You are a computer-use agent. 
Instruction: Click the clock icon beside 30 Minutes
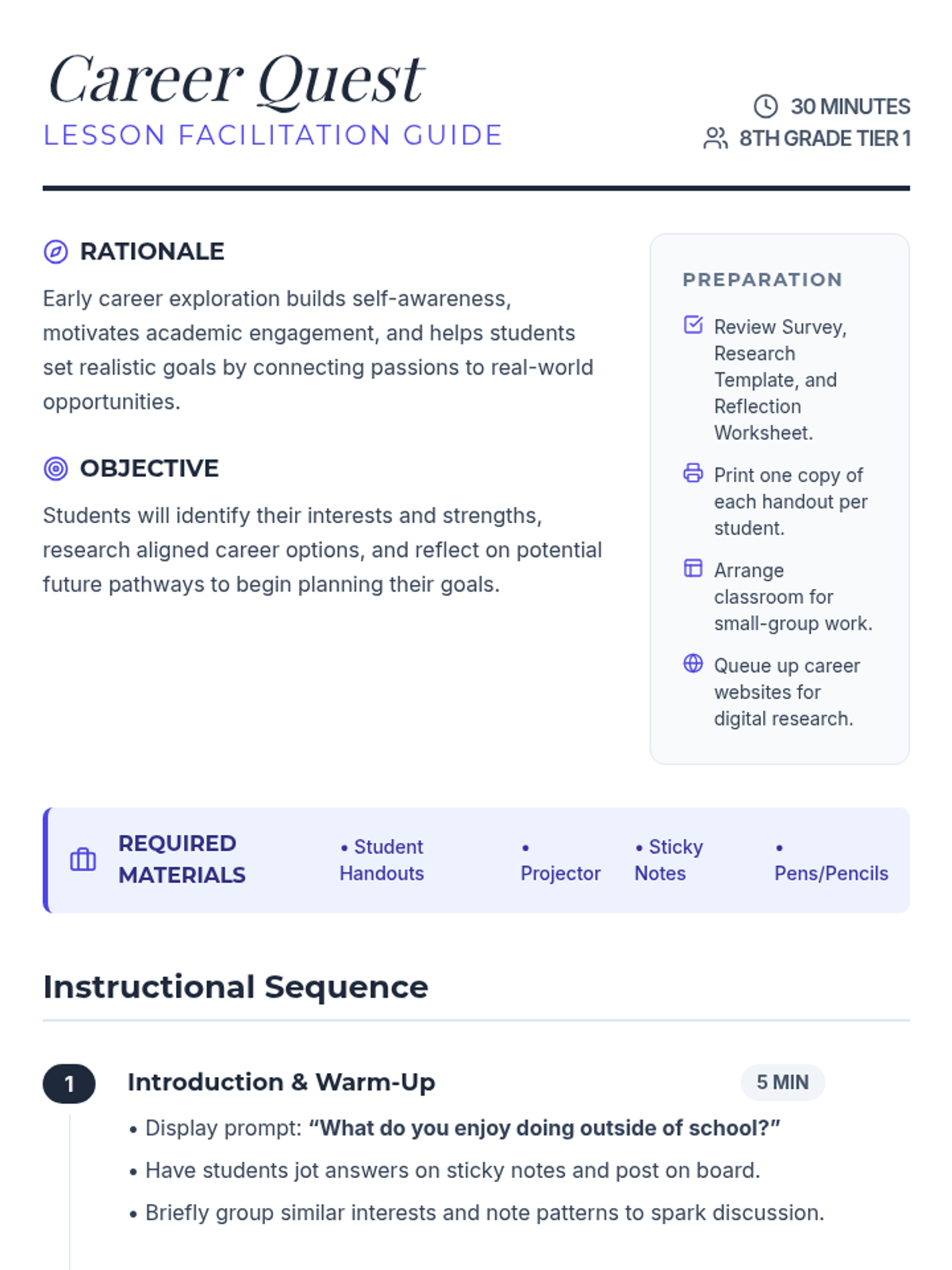click(x=766, y=106)
